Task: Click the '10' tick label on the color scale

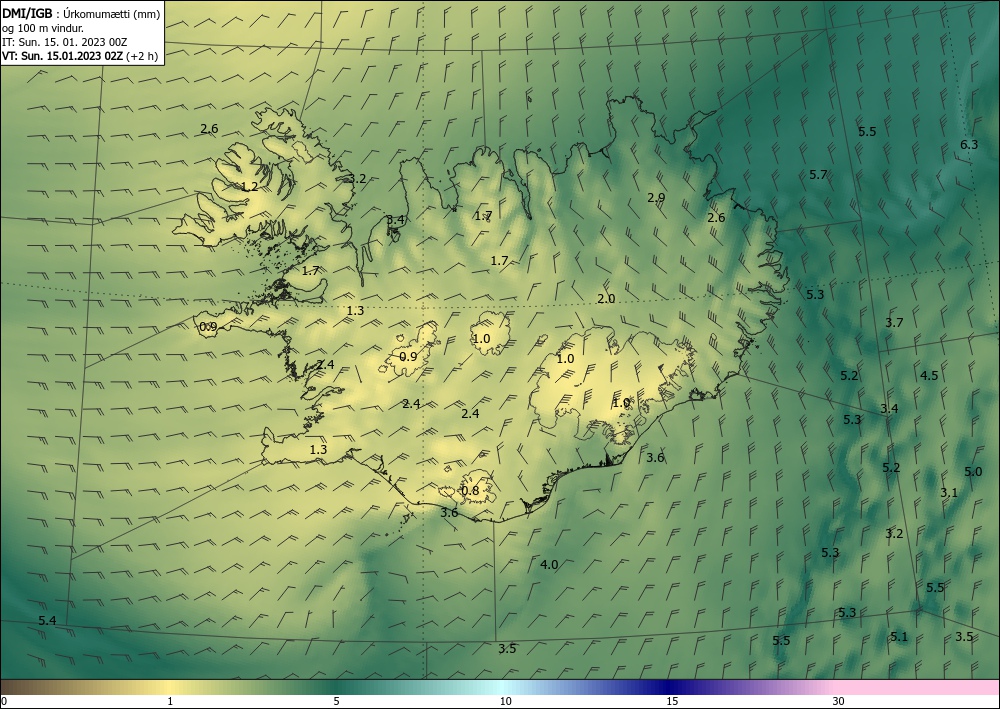Action: click(x=505, y=702)
